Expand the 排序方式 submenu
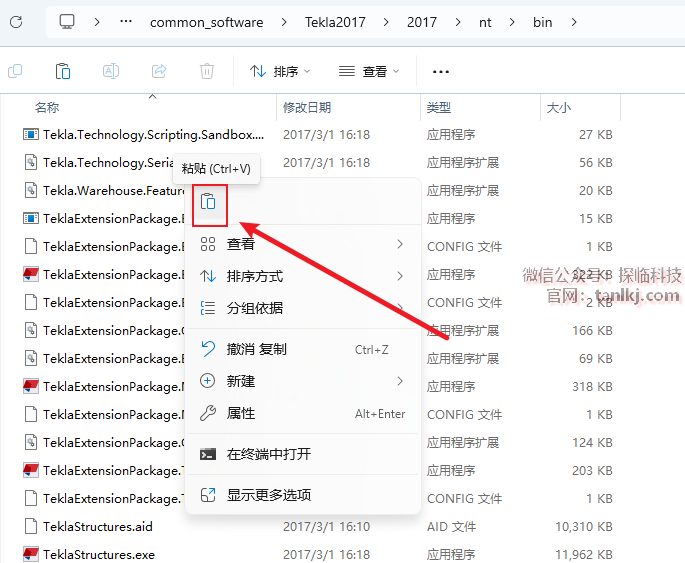 (302, 276)
